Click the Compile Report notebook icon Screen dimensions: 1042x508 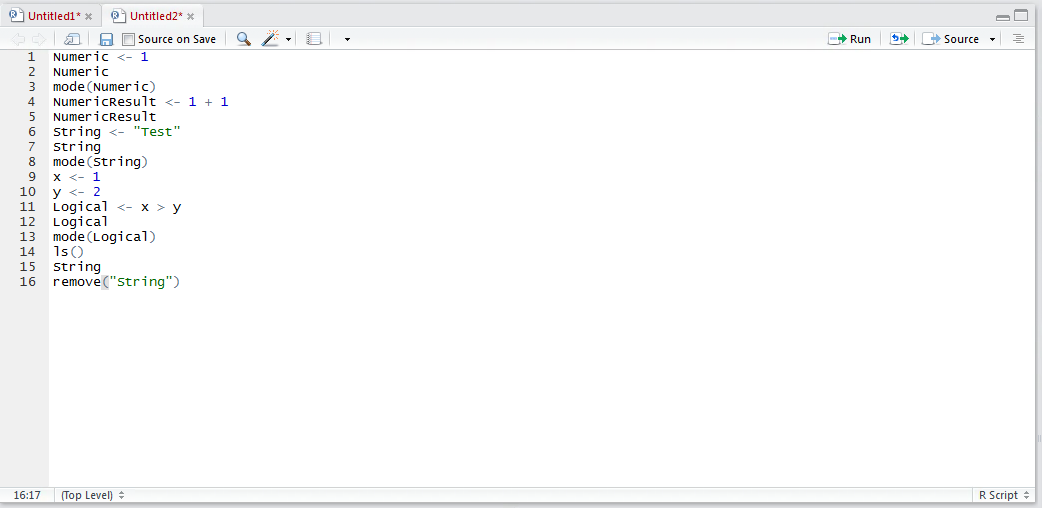[314, 39]
